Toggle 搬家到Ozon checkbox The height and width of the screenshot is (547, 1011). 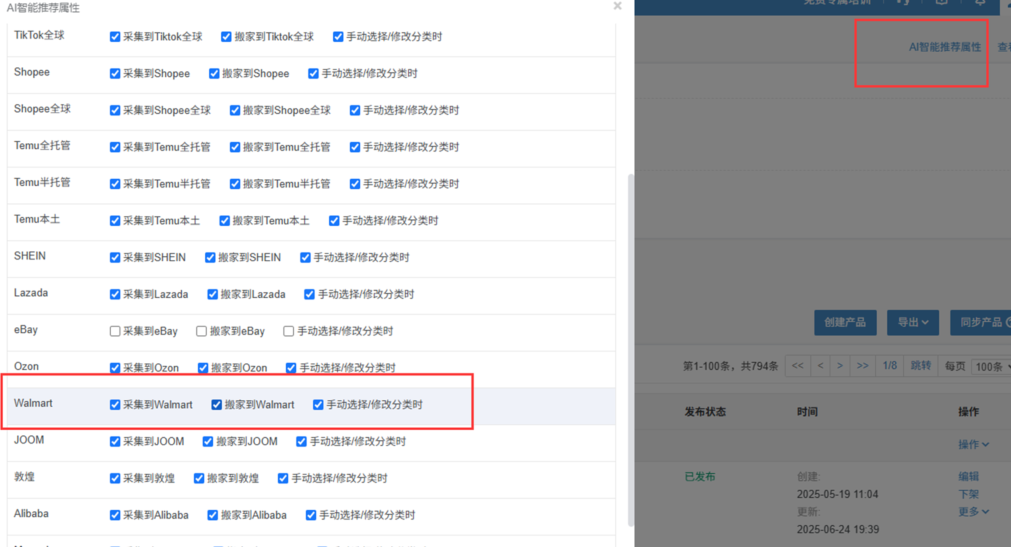(x=203, y=368)
